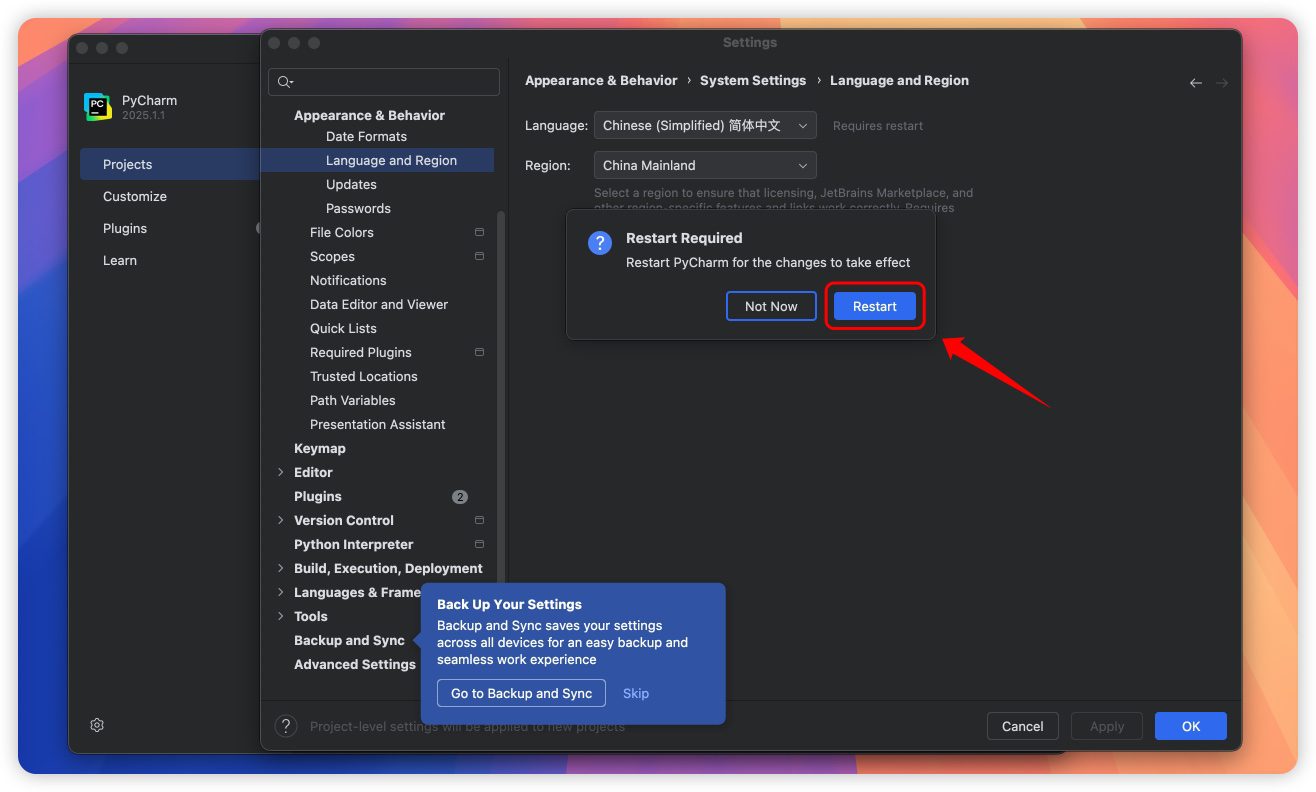Click project-level marker icon beside Version Control
Viewport: 1316px width, 792px height.
click(479, 521)
